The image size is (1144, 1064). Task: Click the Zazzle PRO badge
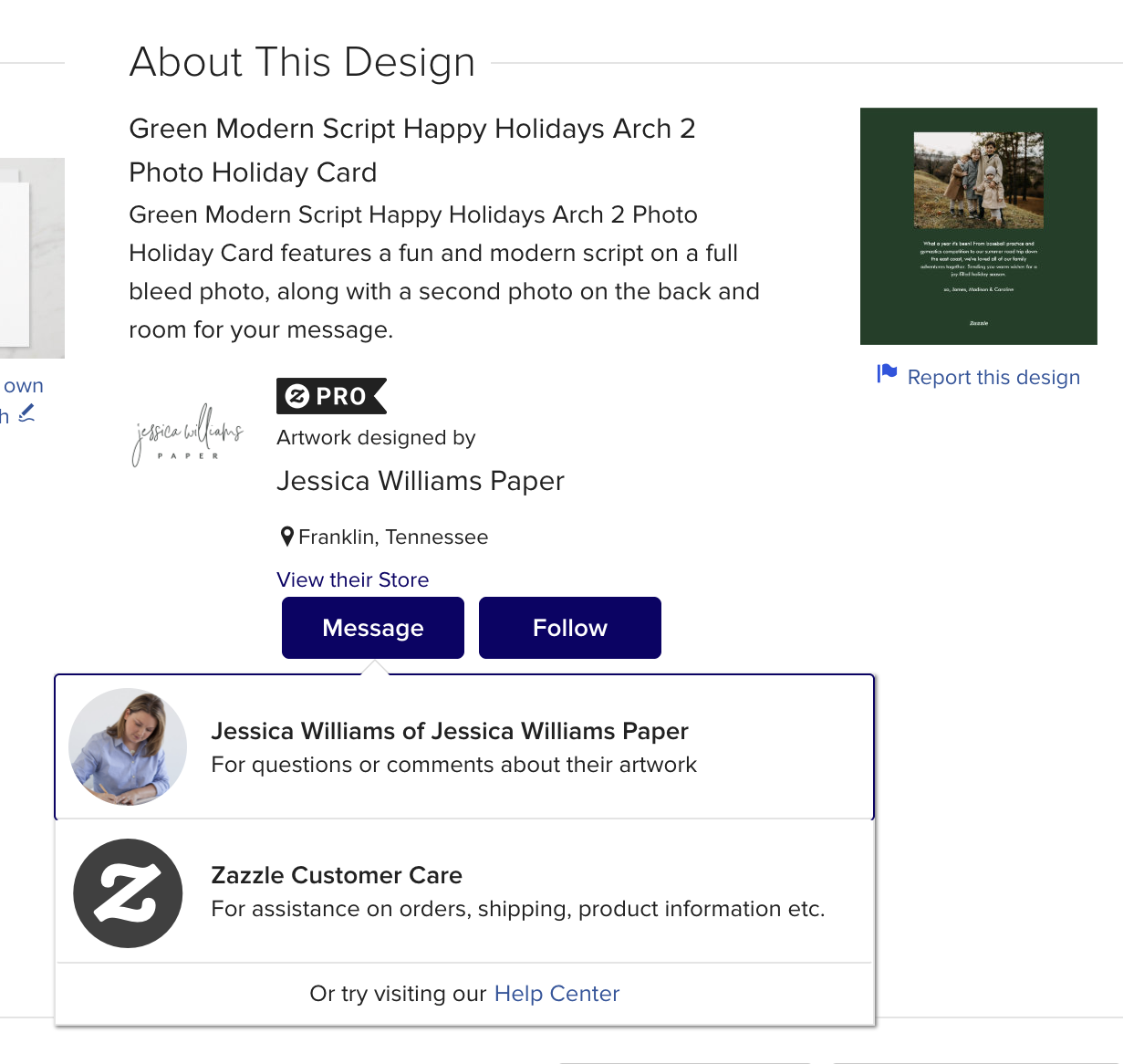(x=331, y=396)
